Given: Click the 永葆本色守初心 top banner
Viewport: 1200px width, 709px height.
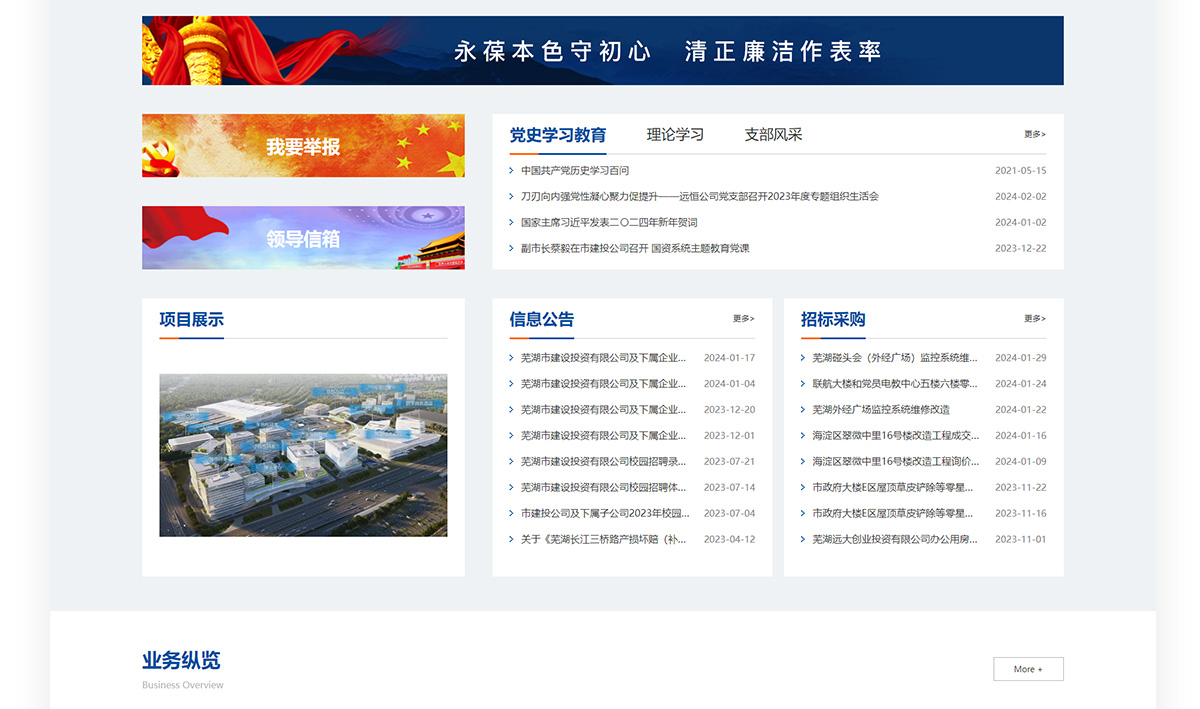Looking at the screenshot, I should click(x=603, y=50).
